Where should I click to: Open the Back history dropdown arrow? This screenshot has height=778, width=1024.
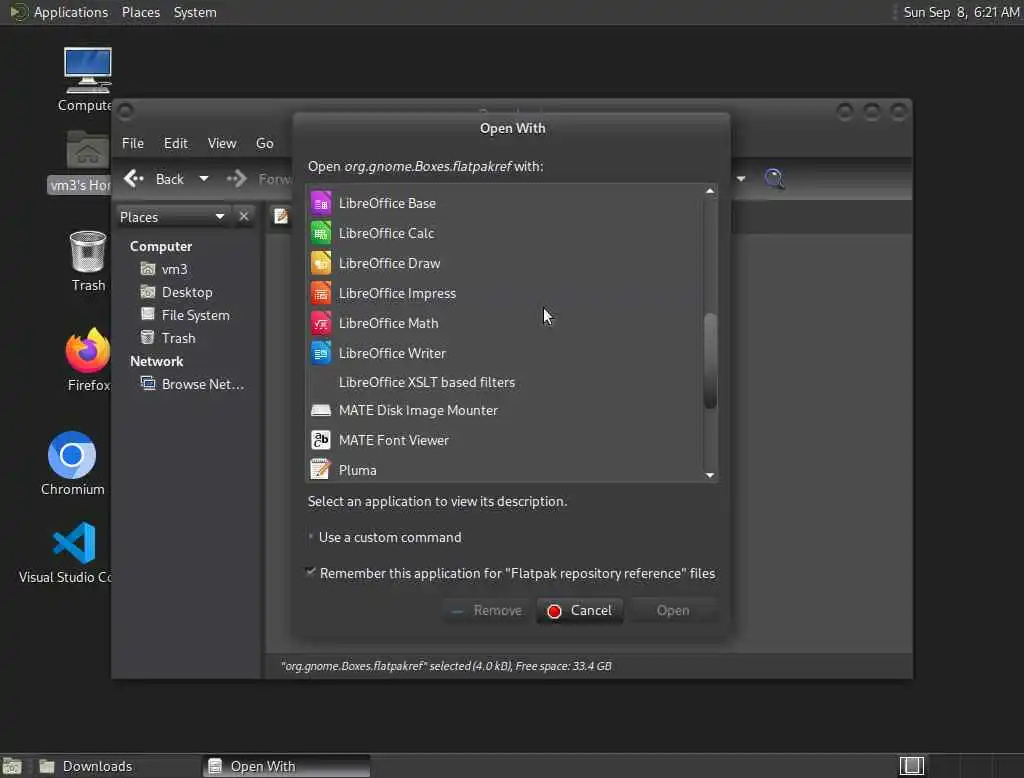[204, 178]
